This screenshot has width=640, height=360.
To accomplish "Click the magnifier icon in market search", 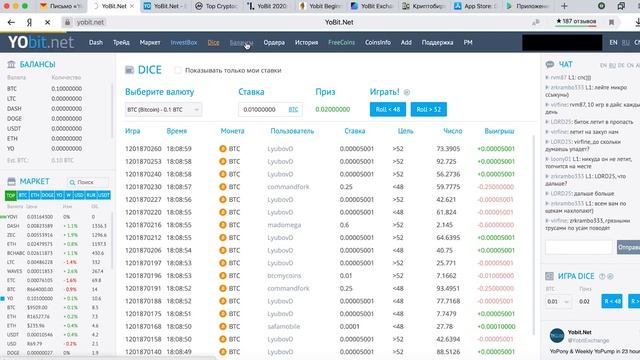I will coord(72,182).
